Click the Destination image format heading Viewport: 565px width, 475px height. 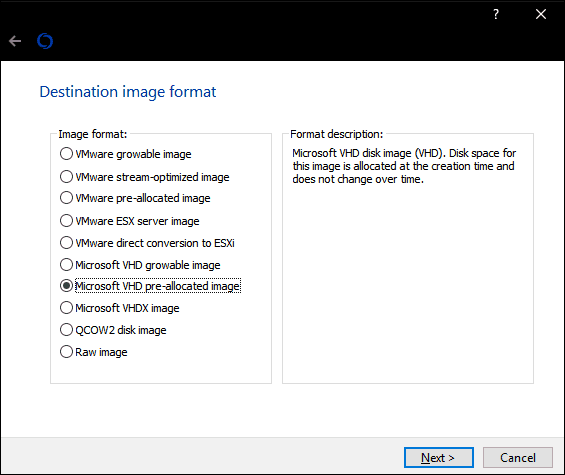point(128,92)
